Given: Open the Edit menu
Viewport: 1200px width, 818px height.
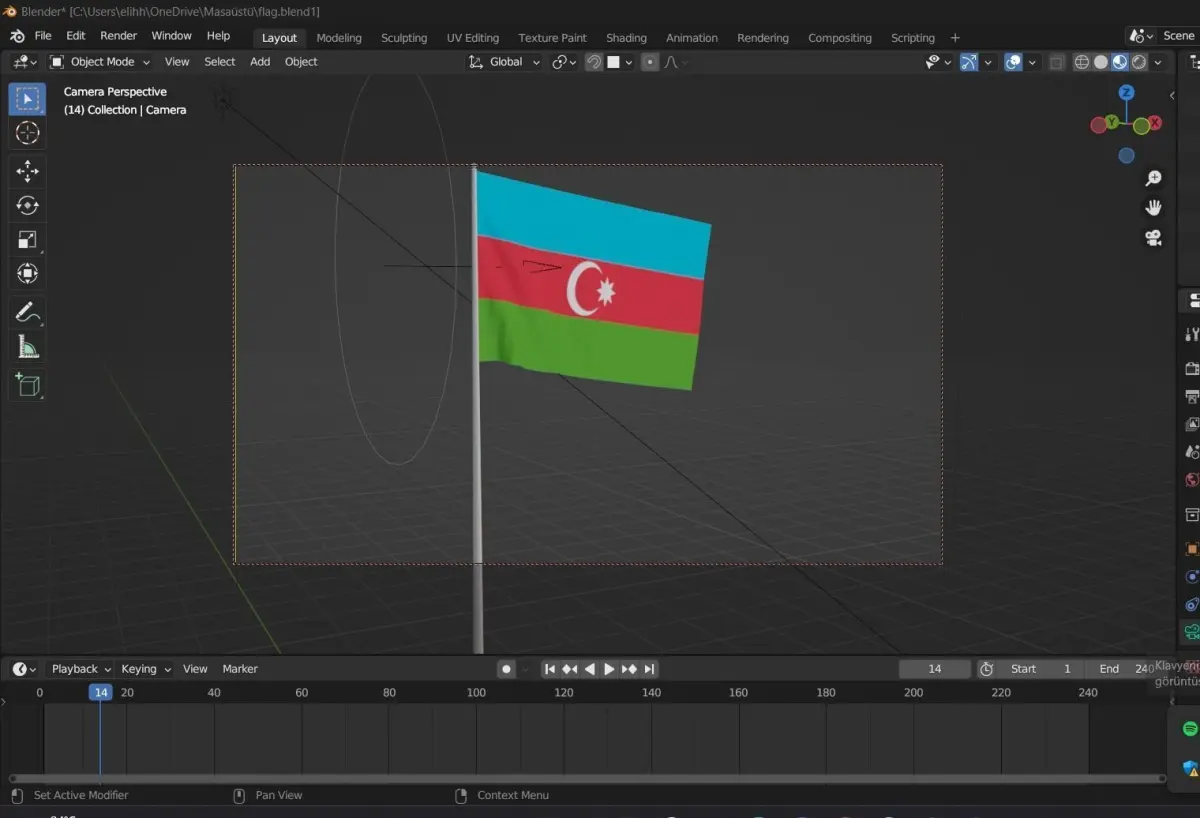Looking at the screenshot, I should (76, 36).
